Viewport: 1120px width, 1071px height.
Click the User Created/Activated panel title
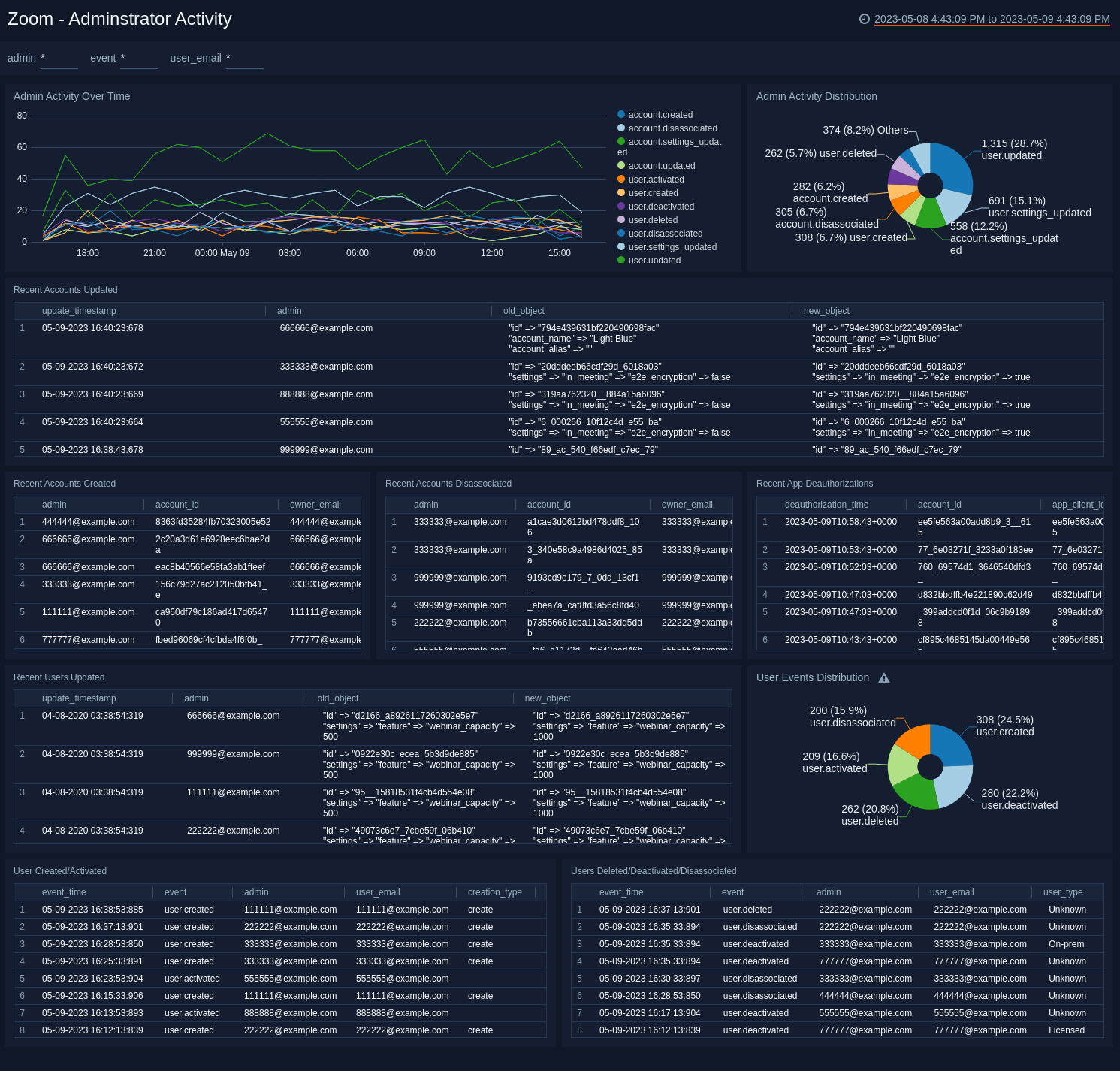tap(60, 870)
